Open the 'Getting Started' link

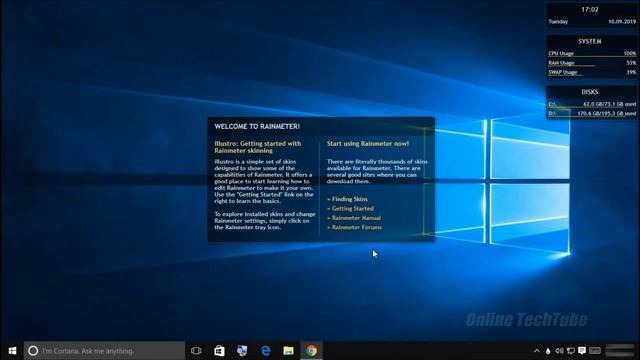353,208
